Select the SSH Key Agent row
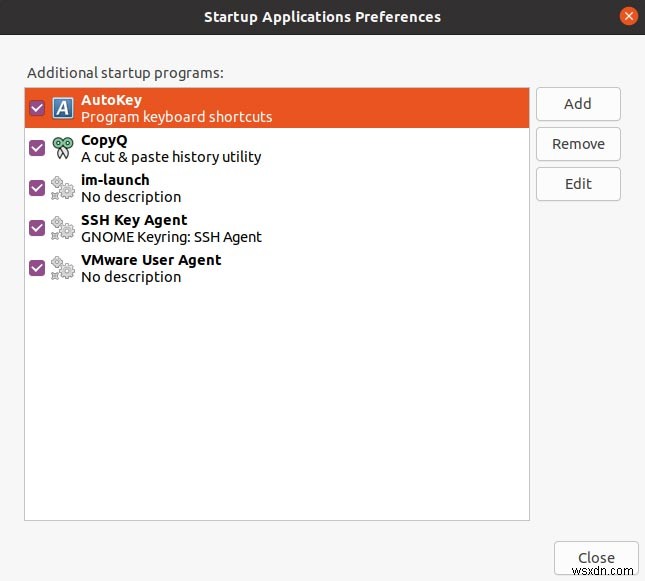645x581 pixels. click(x=277, y=228)
